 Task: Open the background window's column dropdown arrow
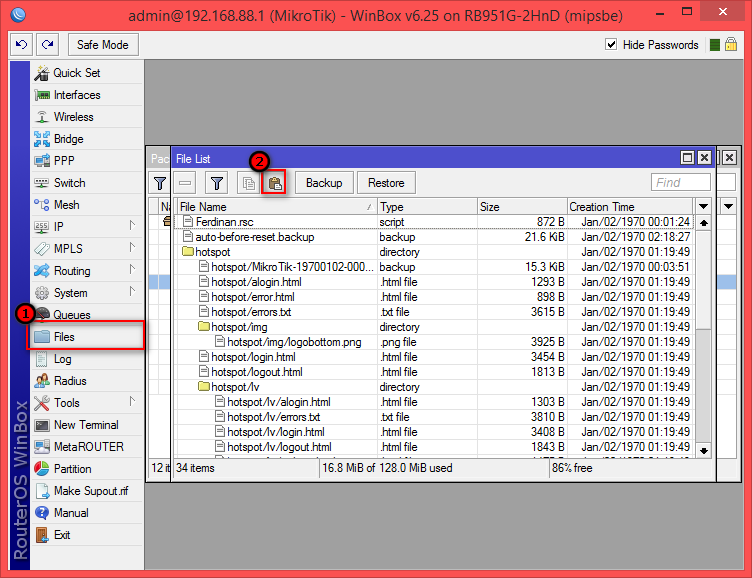[x=728, y=207]
